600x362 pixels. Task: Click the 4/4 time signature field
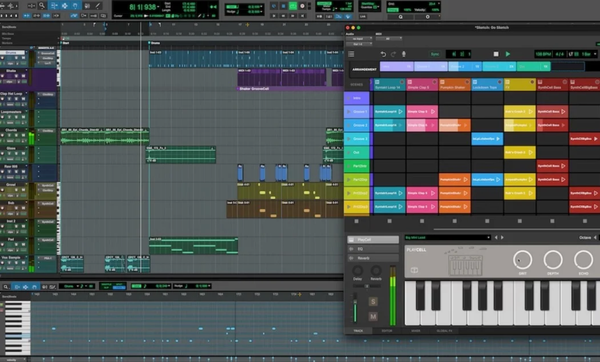click(559, 54)
